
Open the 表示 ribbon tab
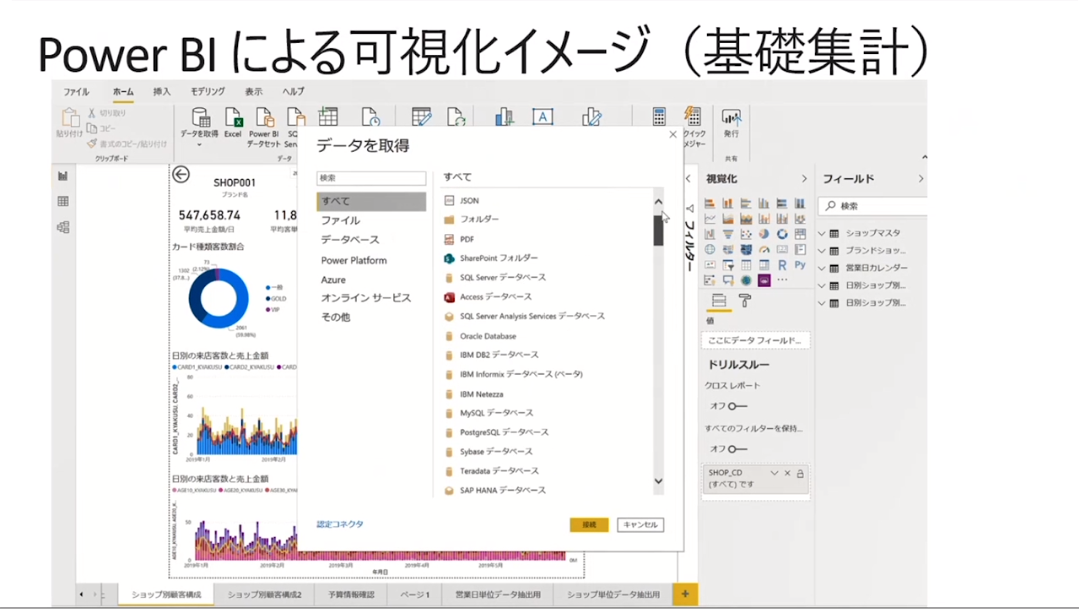pos(253,92)
